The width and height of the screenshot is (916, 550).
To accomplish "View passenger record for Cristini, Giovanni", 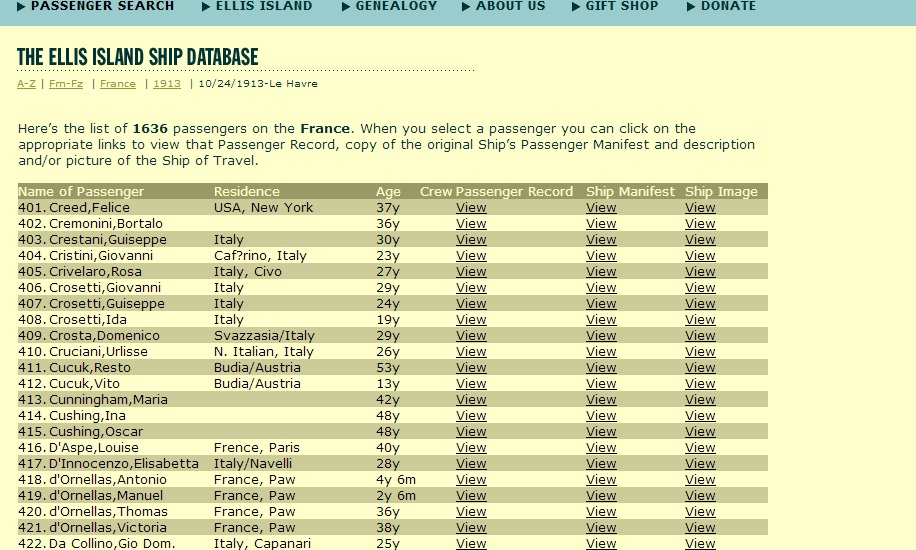I will 471,255.
